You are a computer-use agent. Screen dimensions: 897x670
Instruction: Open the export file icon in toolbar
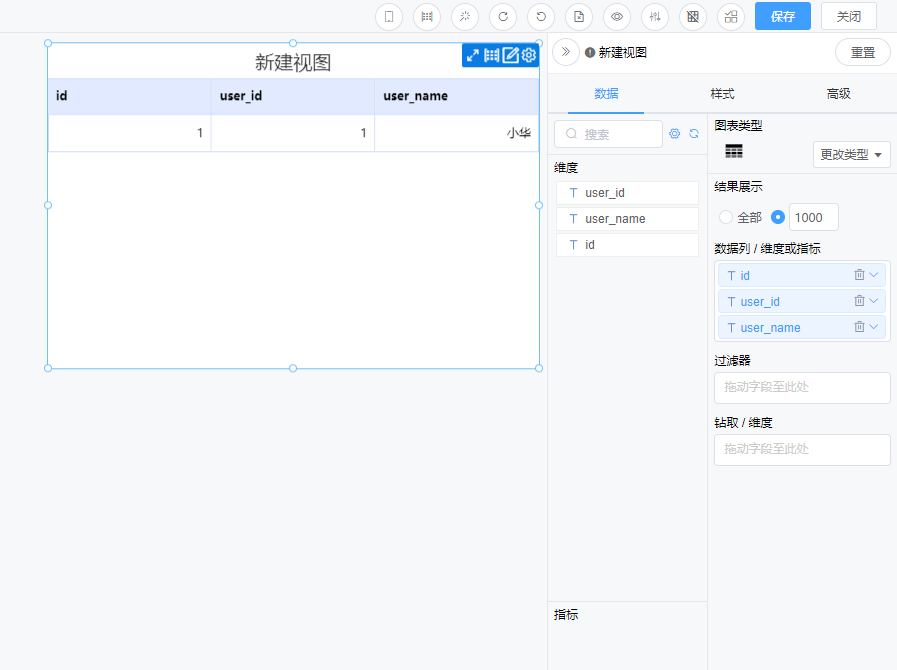pos(578,17)
